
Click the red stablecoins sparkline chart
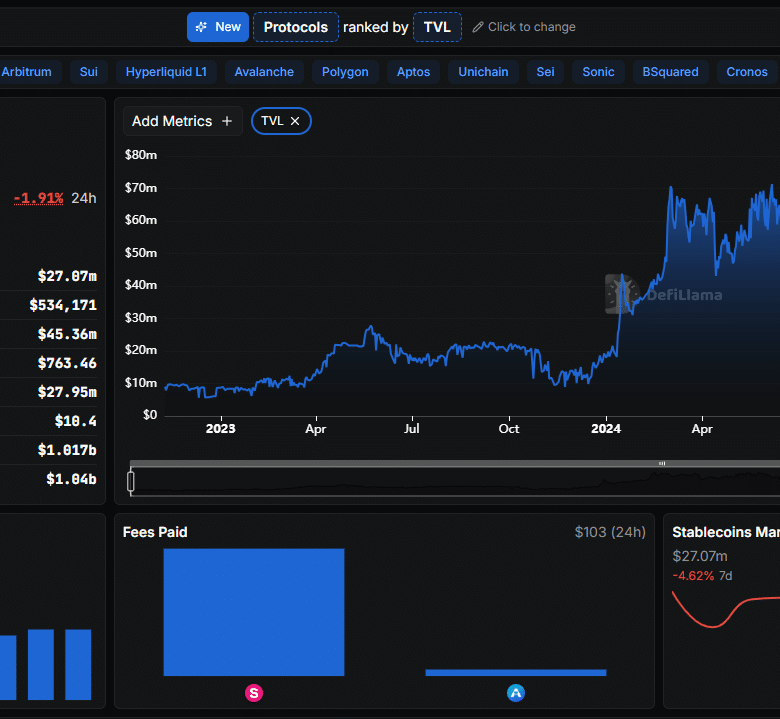click(x=726, y=610)
